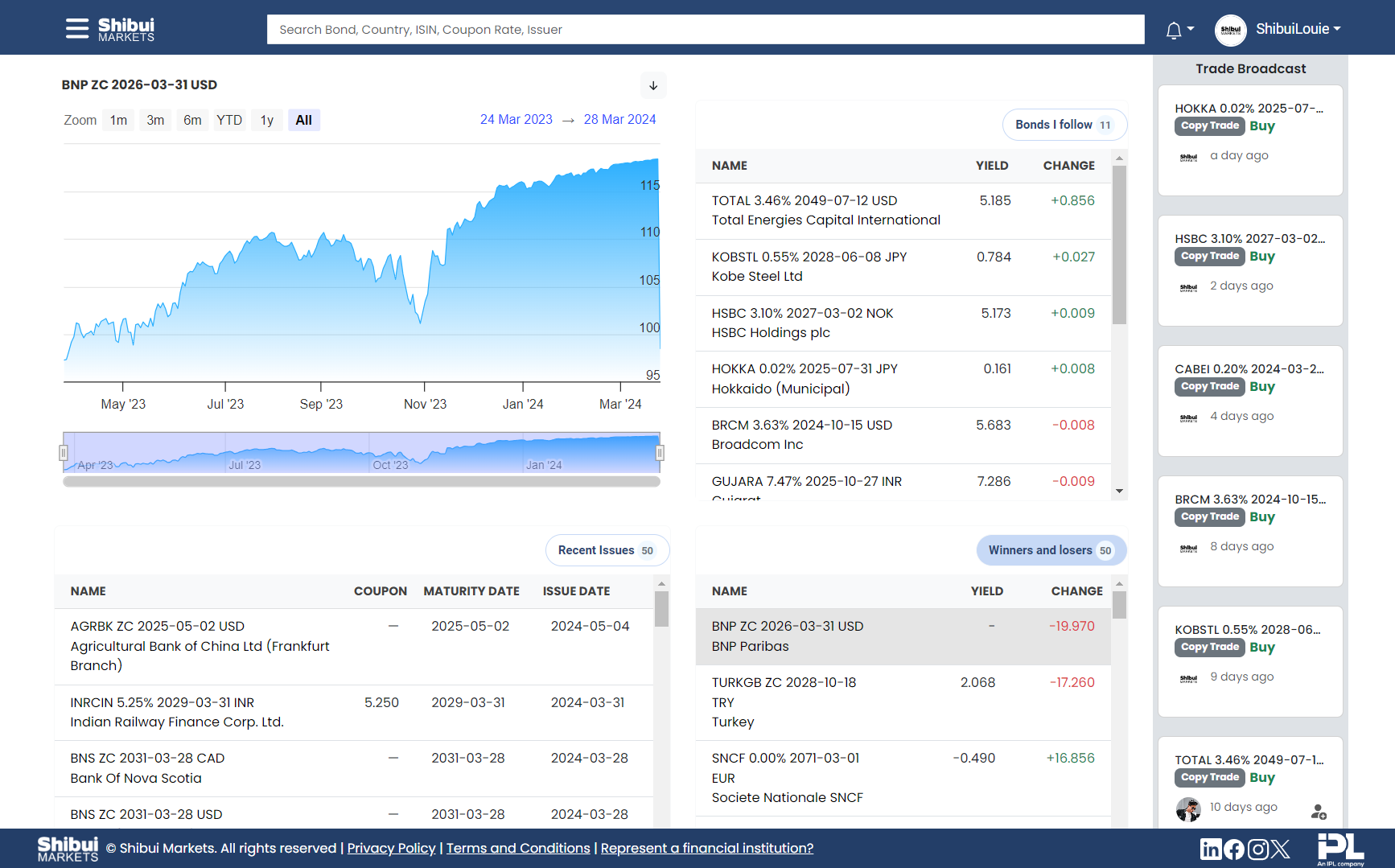
Task: Copy Trade for TOTAL 3.46% bond
Action: click(x=1210, y=777)
